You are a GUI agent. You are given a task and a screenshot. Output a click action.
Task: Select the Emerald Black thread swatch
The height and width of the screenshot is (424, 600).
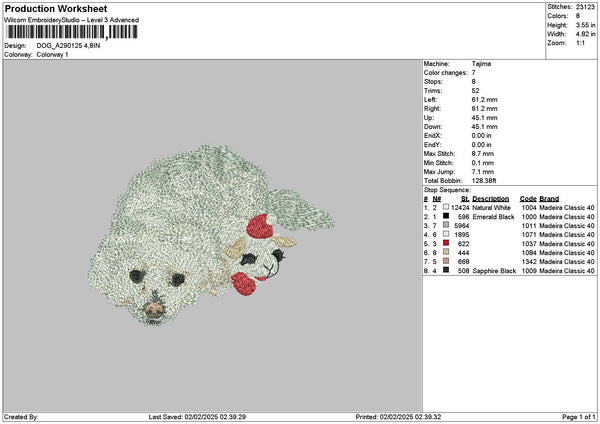444,216
